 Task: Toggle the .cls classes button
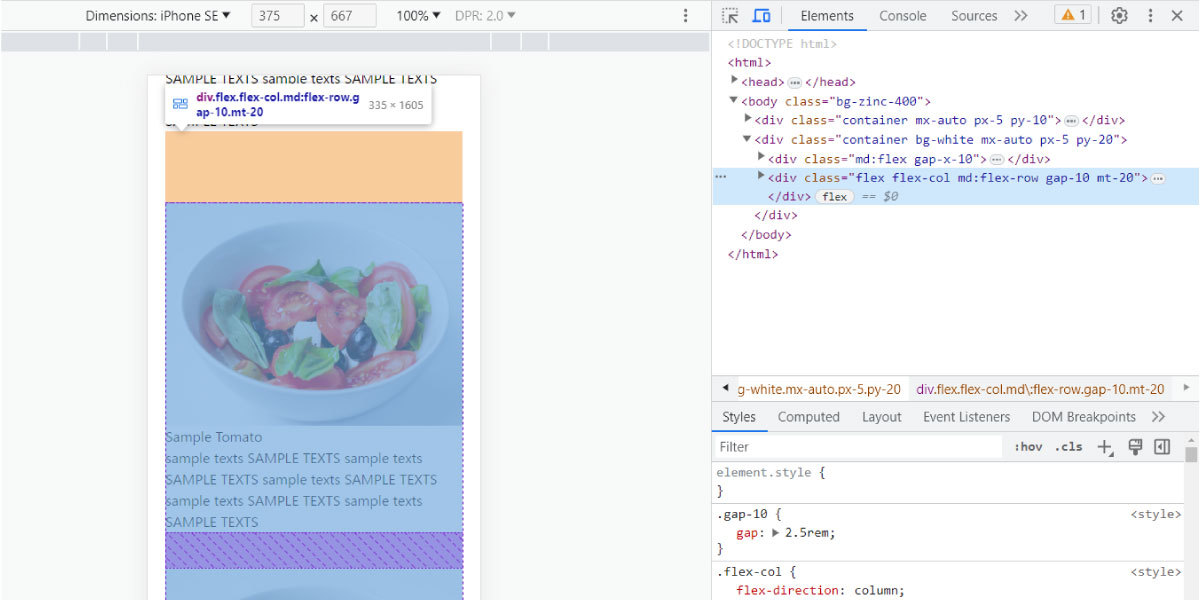[x=1070, y=447]
